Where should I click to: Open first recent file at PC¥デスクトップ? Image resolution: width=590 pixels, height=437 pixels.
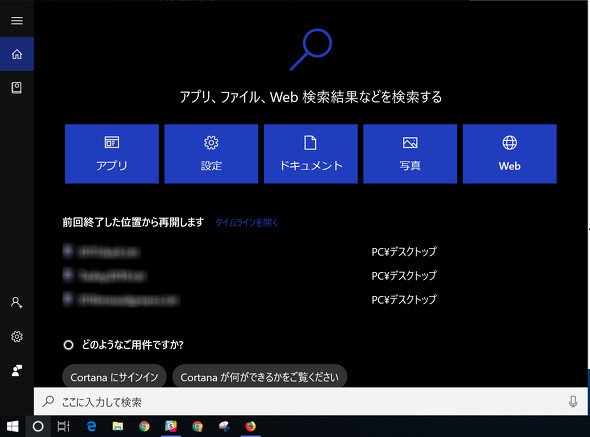(x=250, y=251)
